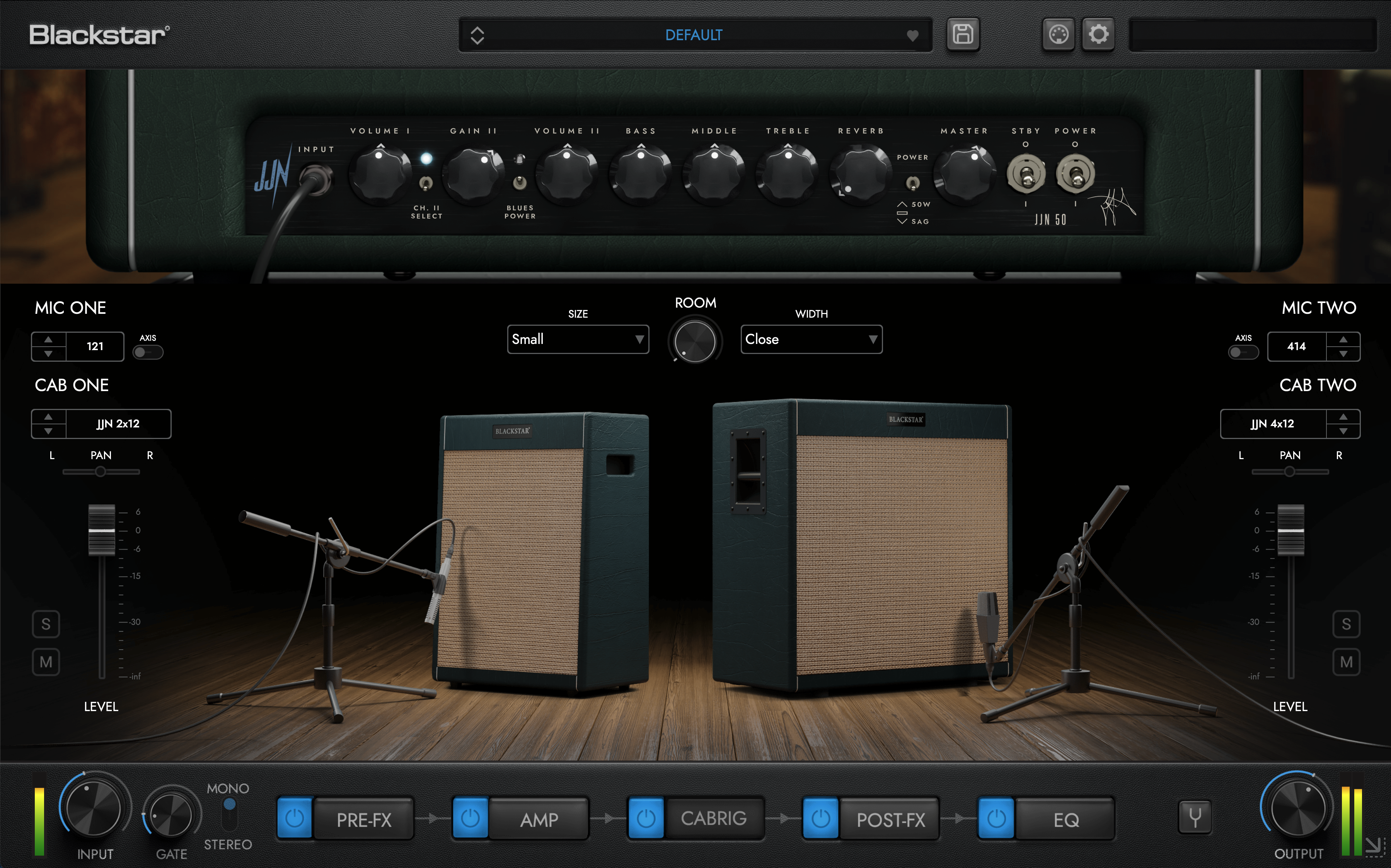1391x868 pixels.
Task: Click the save preset floppy disk icon
Action: click(963, 34)
